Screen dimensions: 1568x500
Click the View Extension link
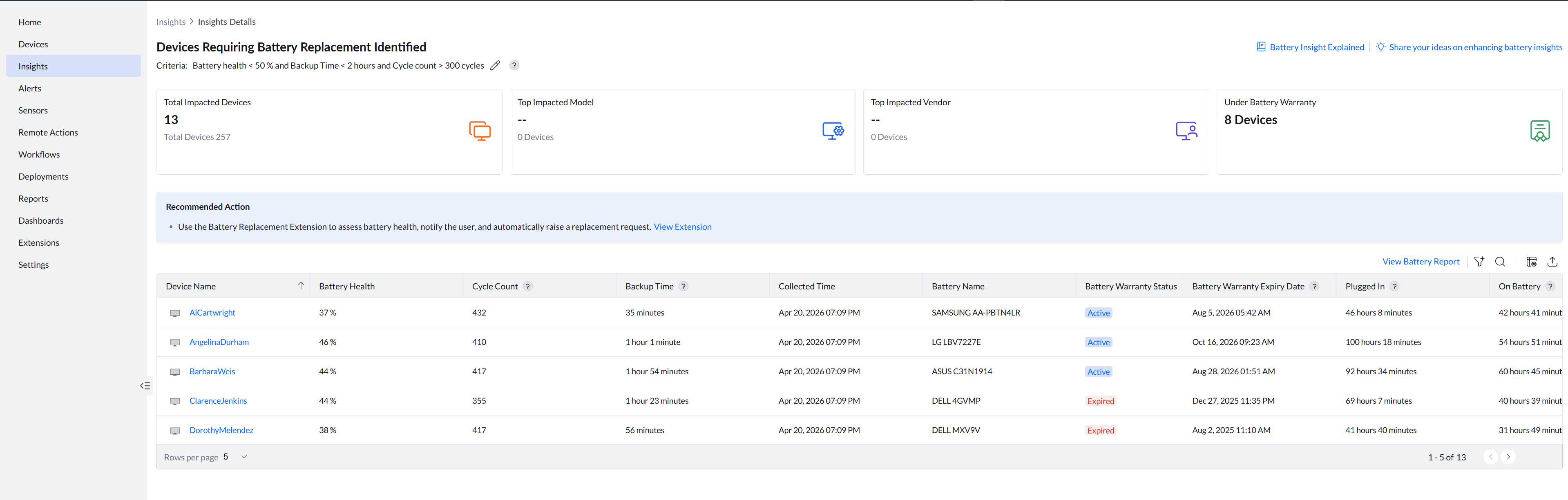[682, 226]
